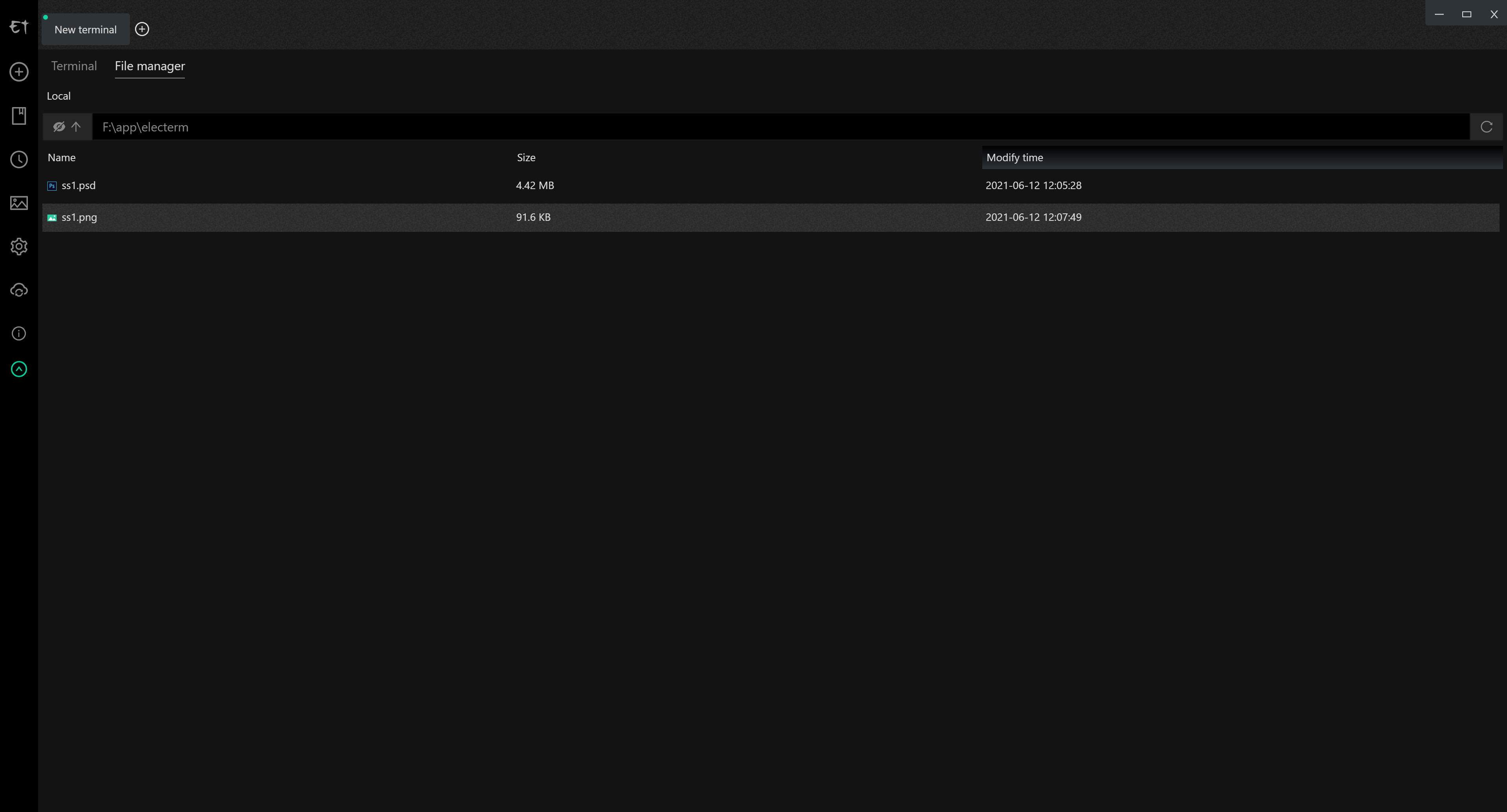
Task: Go up to parent folder arrow
Action: tap(76, 127)
